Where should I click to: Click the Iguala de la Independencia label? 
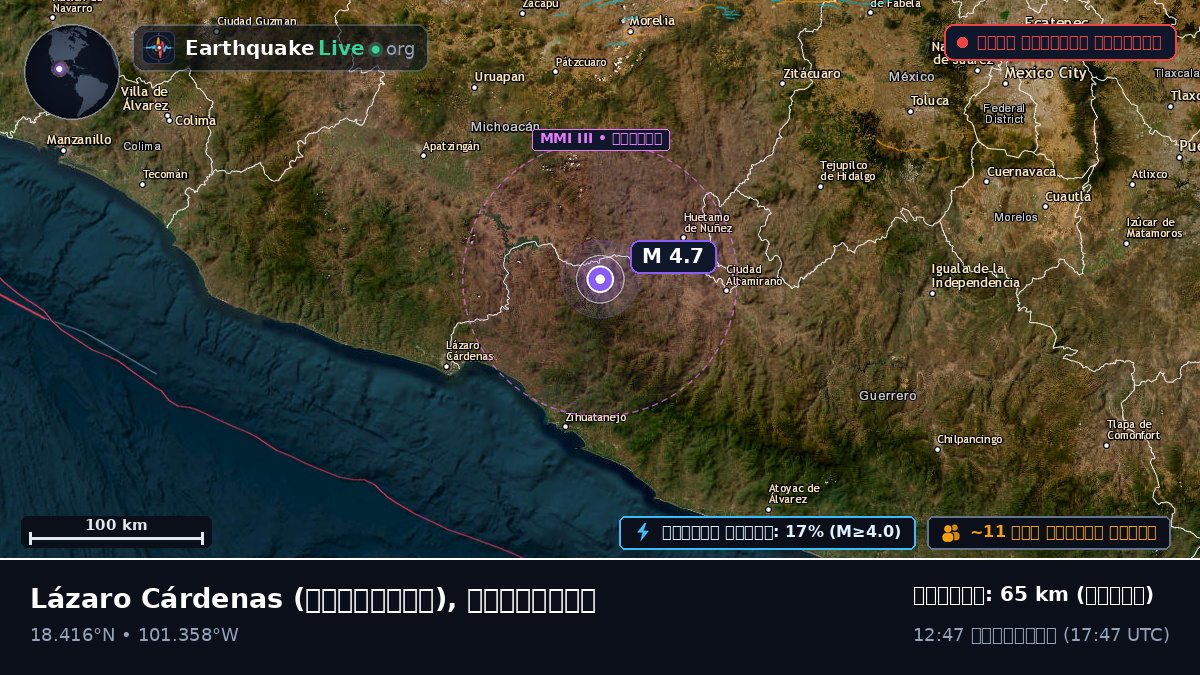976,276
